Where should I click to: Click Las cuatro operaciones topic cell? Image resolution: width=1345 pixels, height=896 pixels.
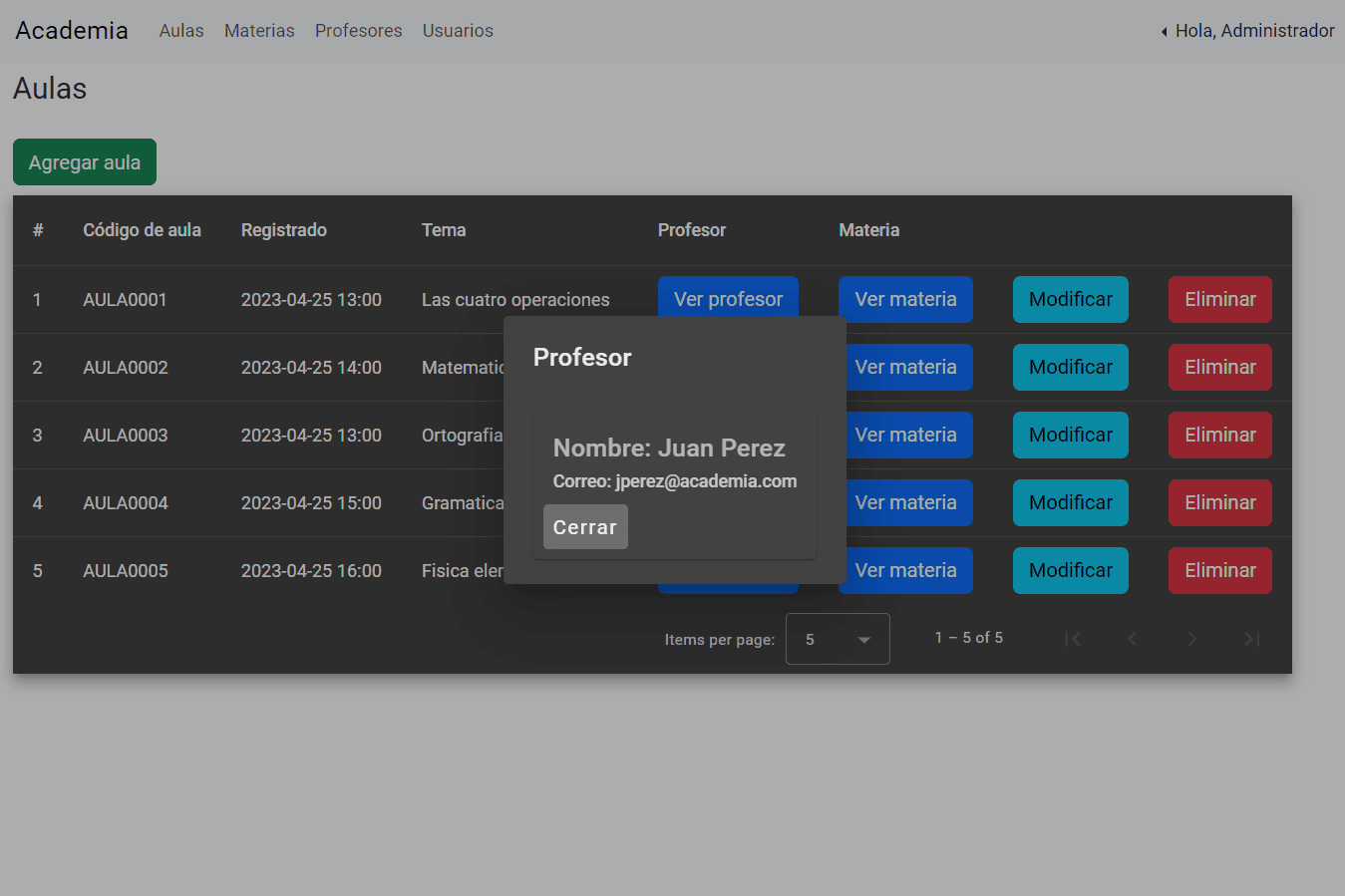(x=515, y=300)
